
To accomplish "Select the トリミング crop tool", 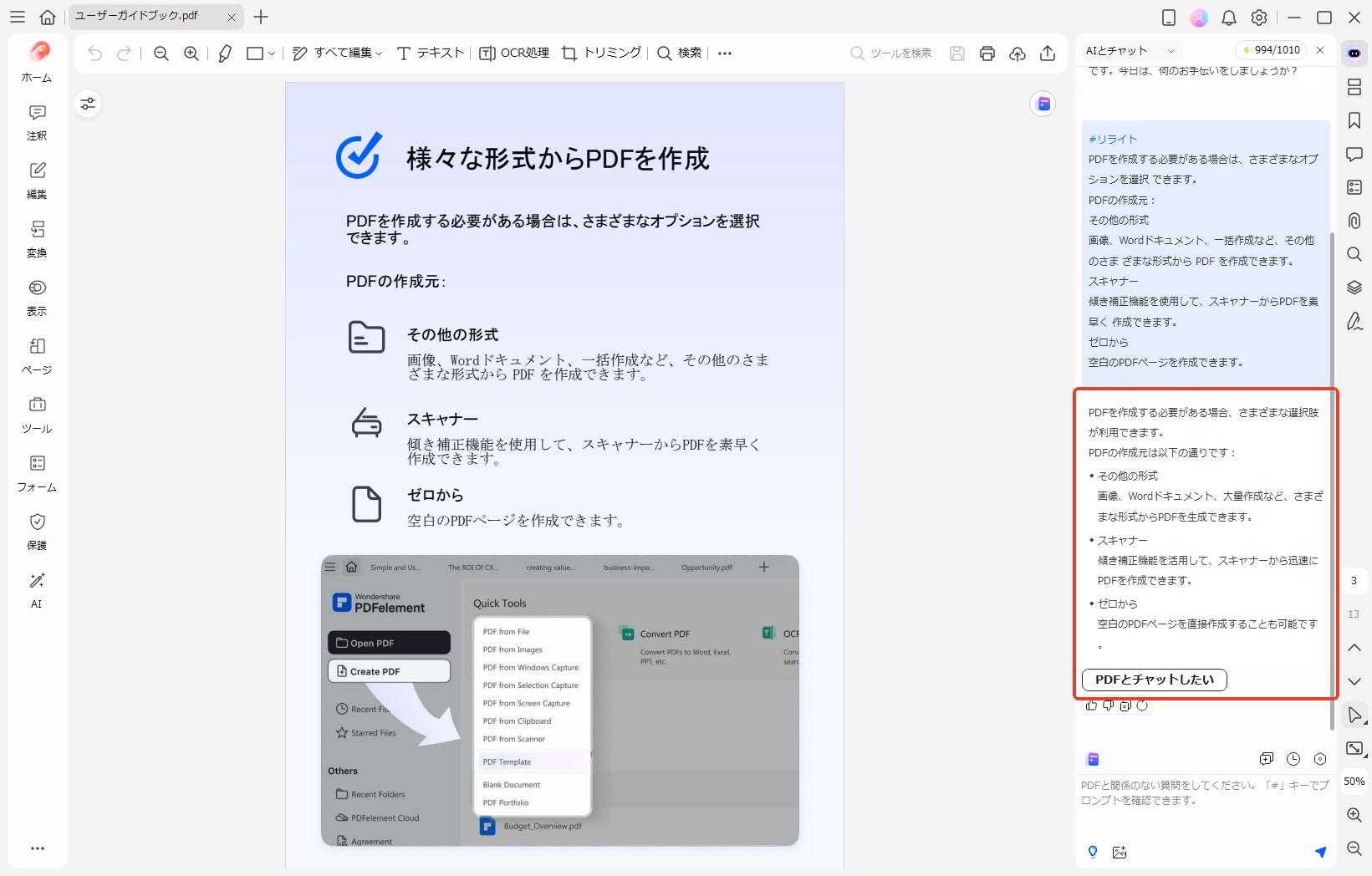I will tap(601, 53).
